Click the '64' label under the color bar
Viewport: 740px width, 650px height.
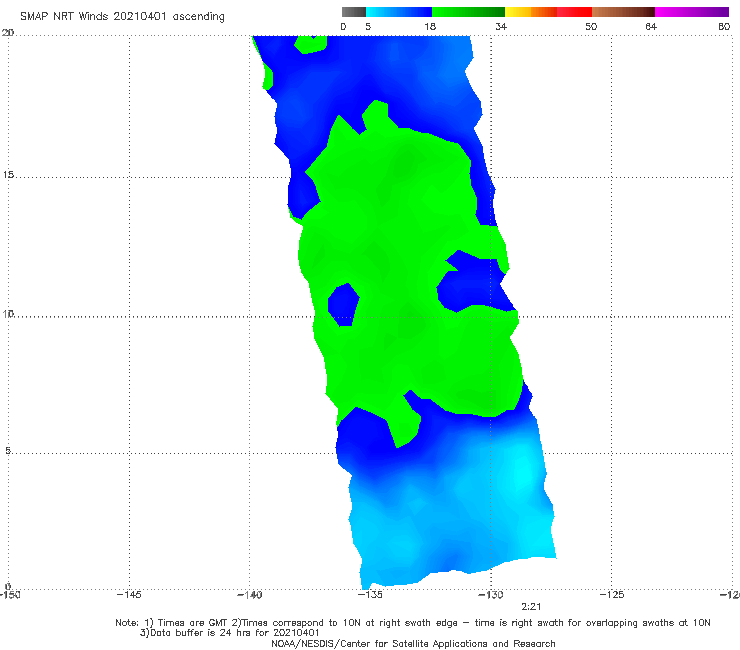(651, 27)
